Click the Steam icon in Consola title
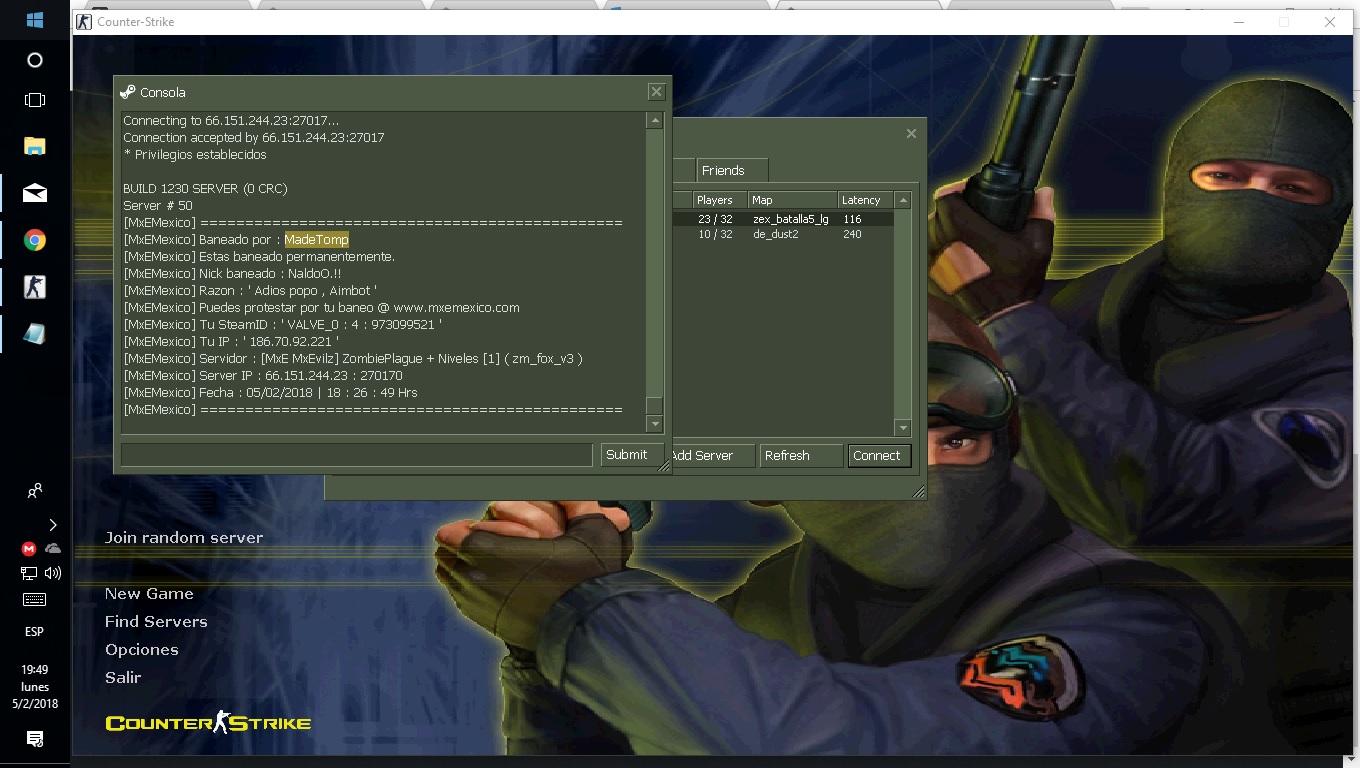The width and height of the screenshot is (1360, 768). point(127,92)
